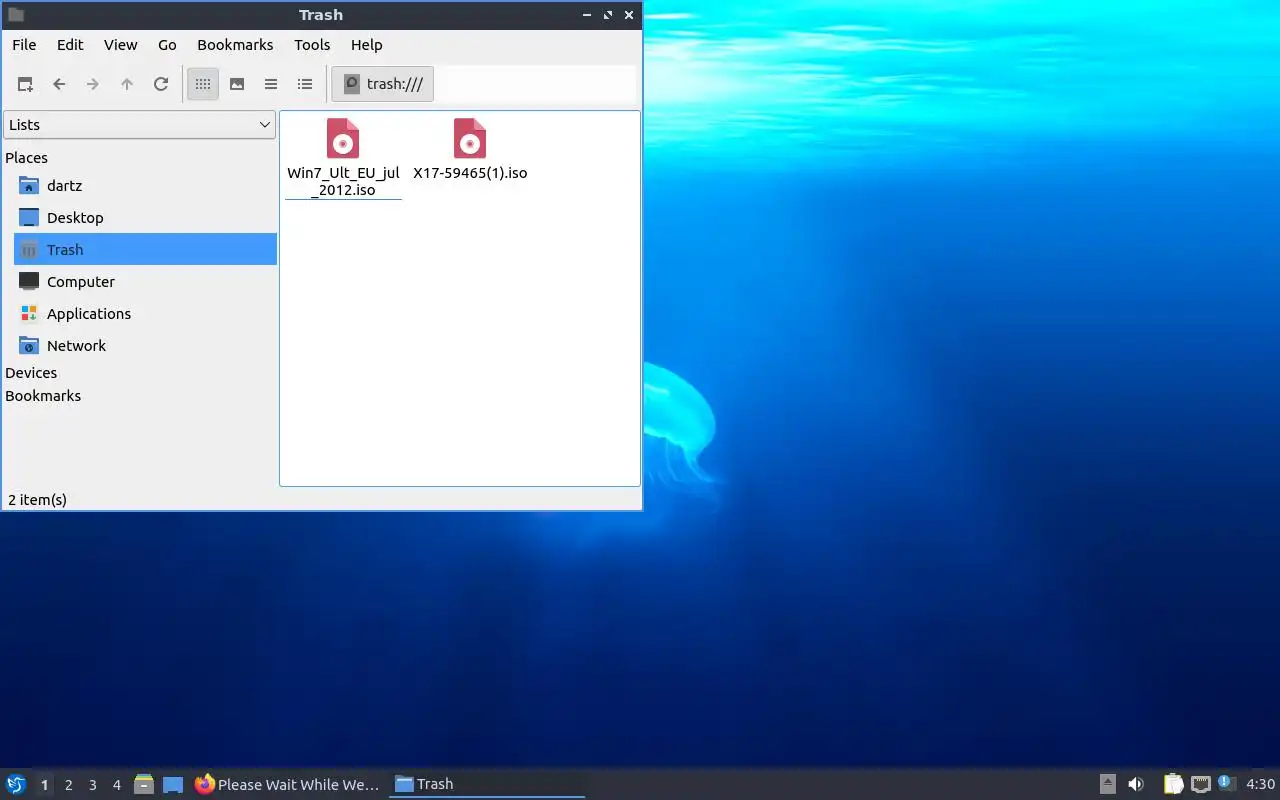Screen dimensions: 1280x800
Task: Select Computer in the Places sidebar
Action: tap(145, 282)
